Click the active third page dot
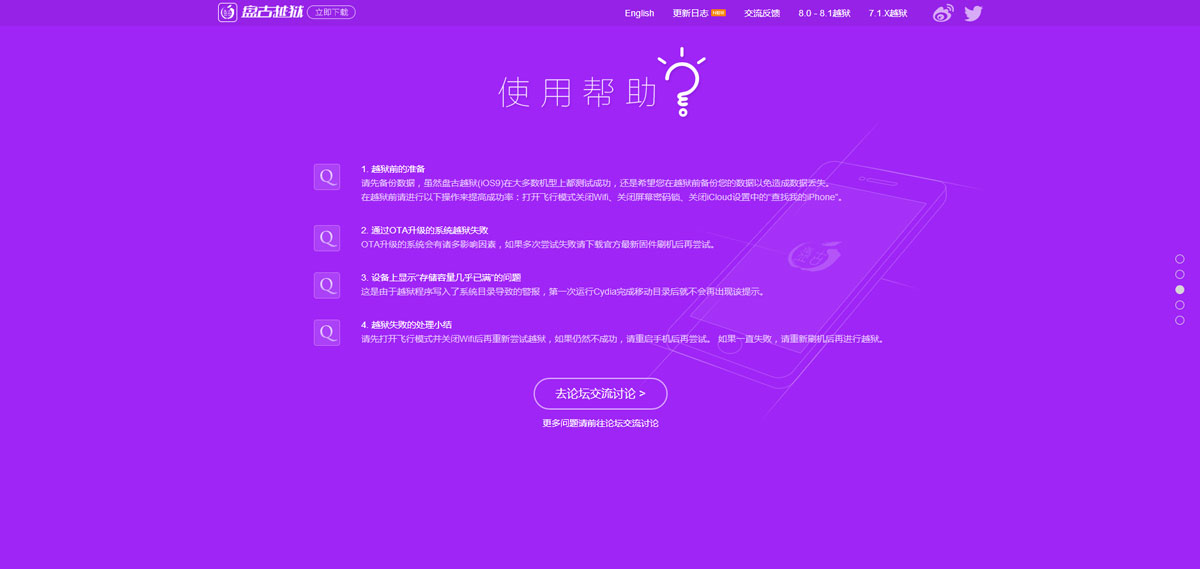Image resolution: width=1200 pixels, height=569 pixels. pos(1180,290)
